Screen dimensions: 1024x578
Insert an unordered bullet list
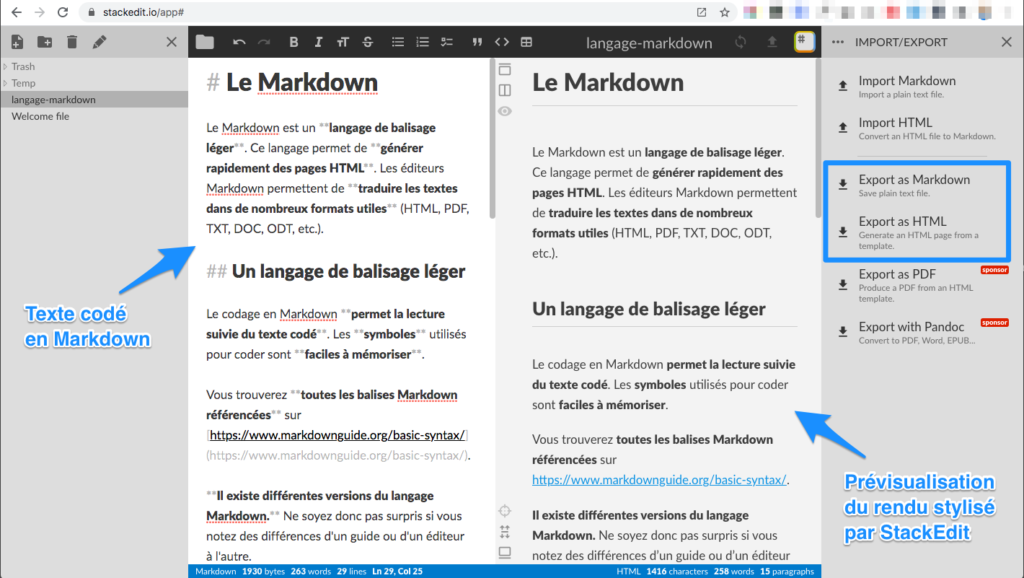[398, 42]
